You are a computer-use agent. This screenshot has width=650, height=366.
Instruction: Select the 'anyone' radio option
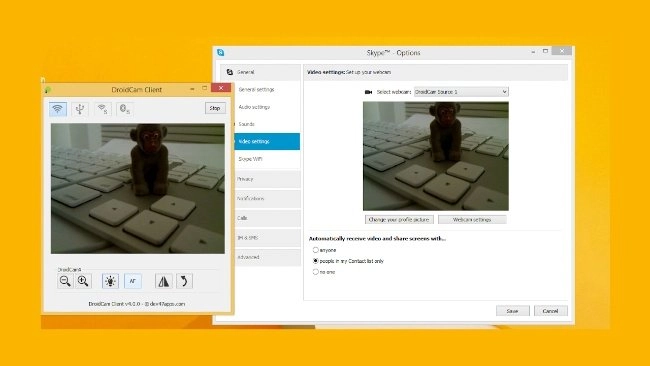tap(315, 250)
